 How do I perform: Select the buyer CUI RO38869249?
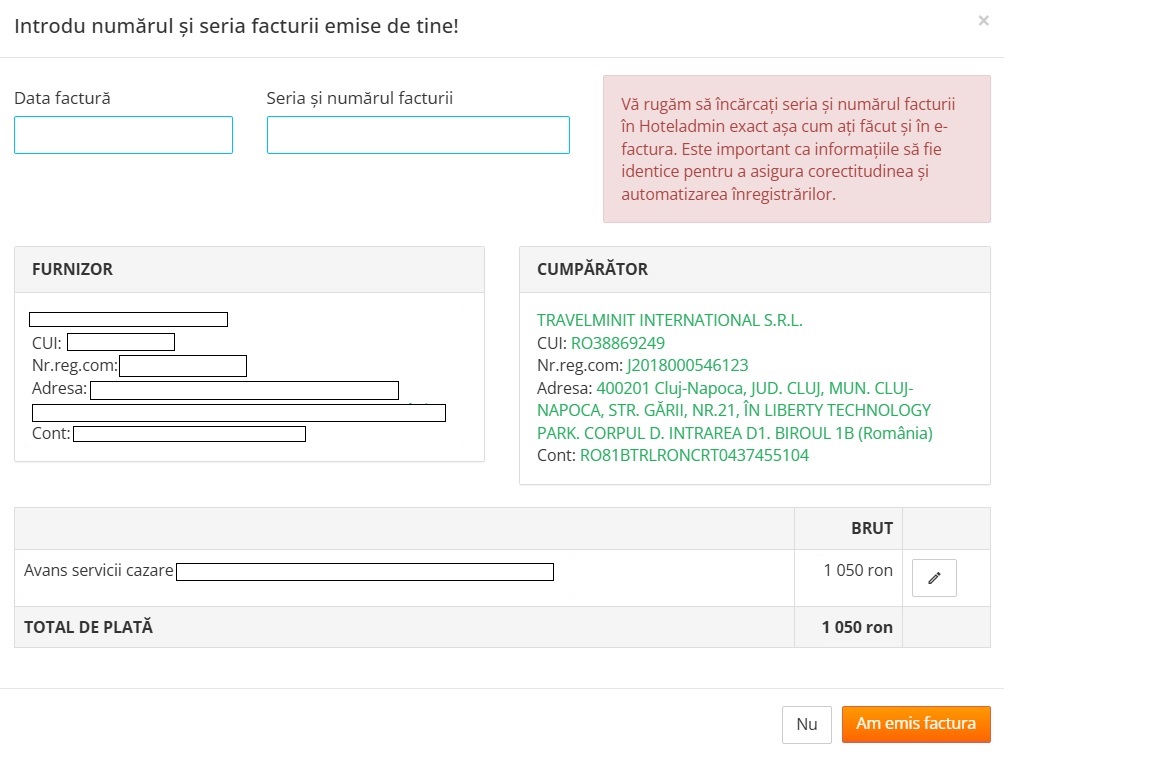pyautogui.click(x=617, y=343)
